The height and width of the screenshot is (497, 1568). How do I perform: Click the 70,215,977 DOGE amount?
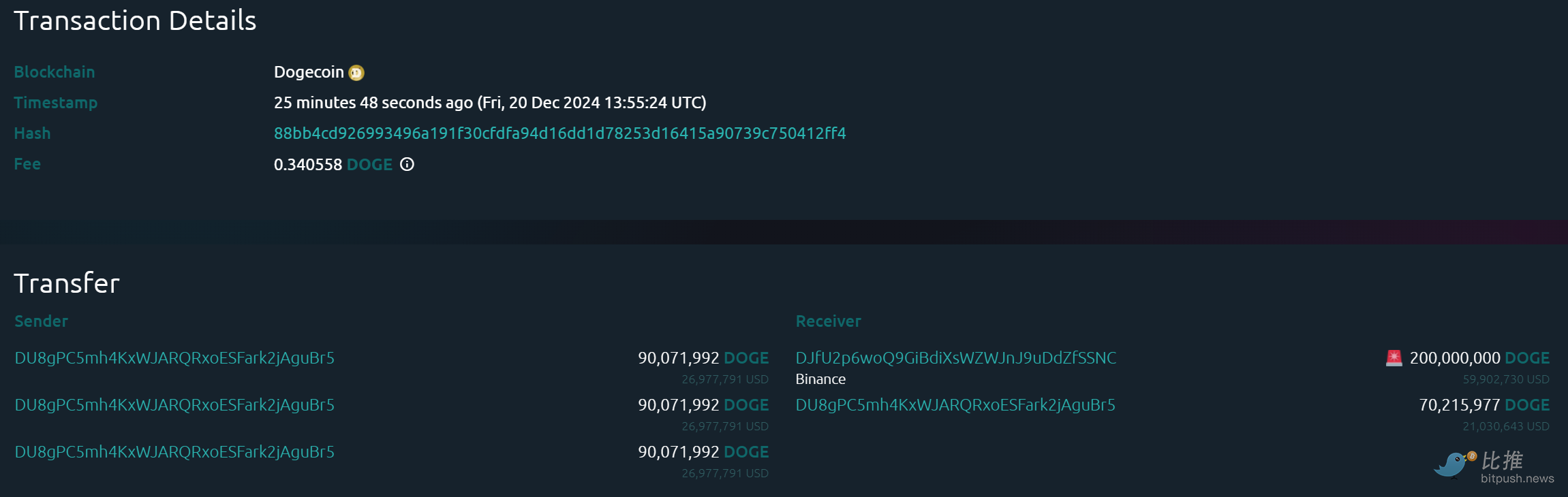[1484, 405]
